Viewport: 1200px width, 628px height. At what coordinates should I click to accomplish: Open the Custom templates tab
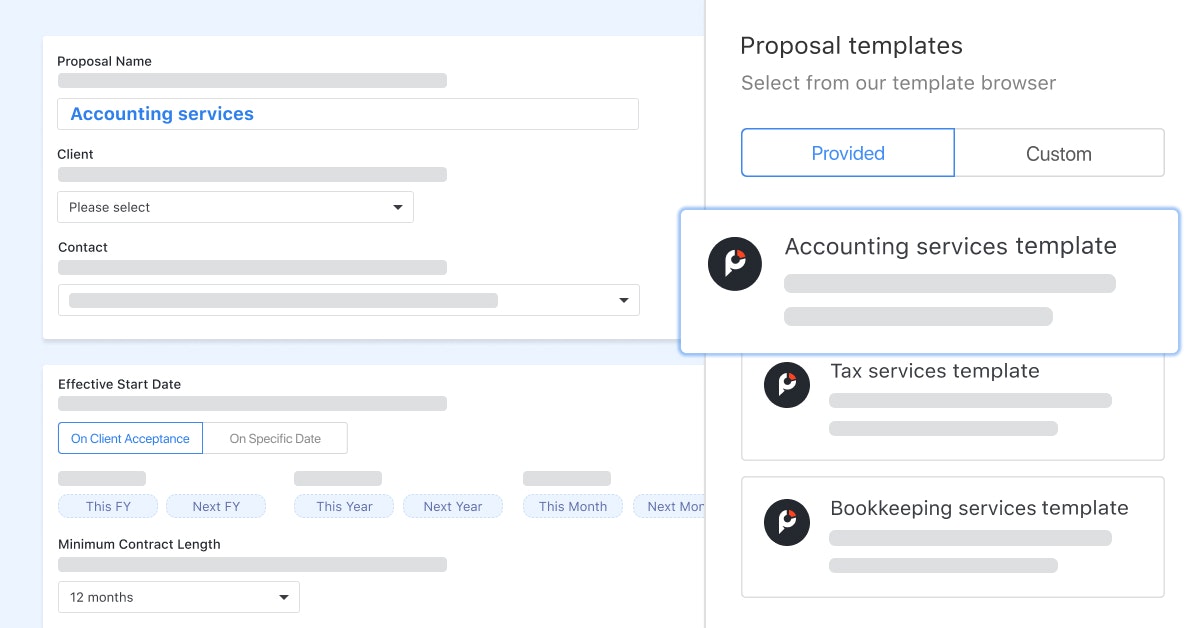click(1059, 153)
